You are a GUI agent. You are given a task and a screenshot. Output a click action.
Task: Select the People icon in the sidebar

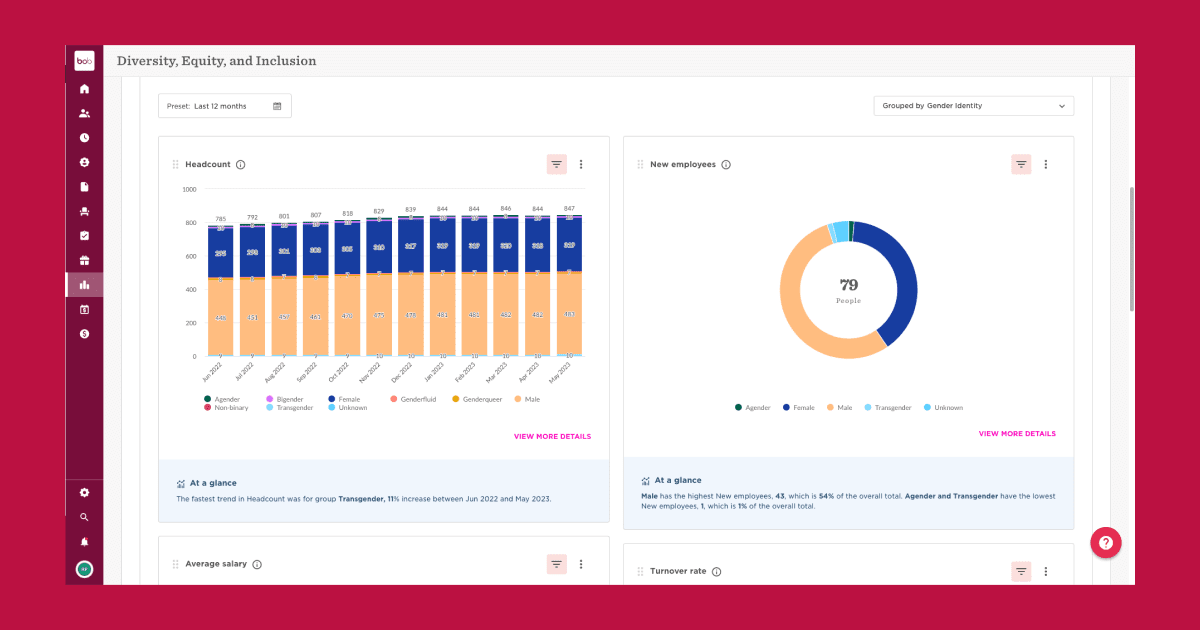(x=84, y=113)
